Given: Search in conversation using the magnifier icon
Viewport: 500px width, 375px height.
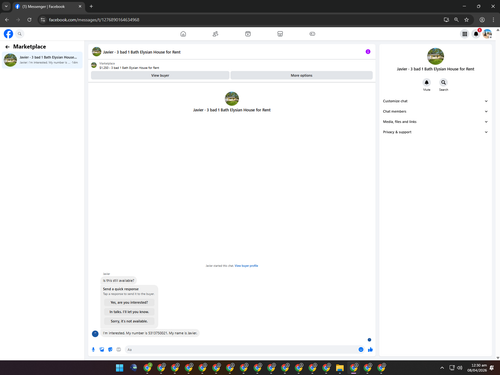Looking at the screenshot, I should (x=443, y=82).
